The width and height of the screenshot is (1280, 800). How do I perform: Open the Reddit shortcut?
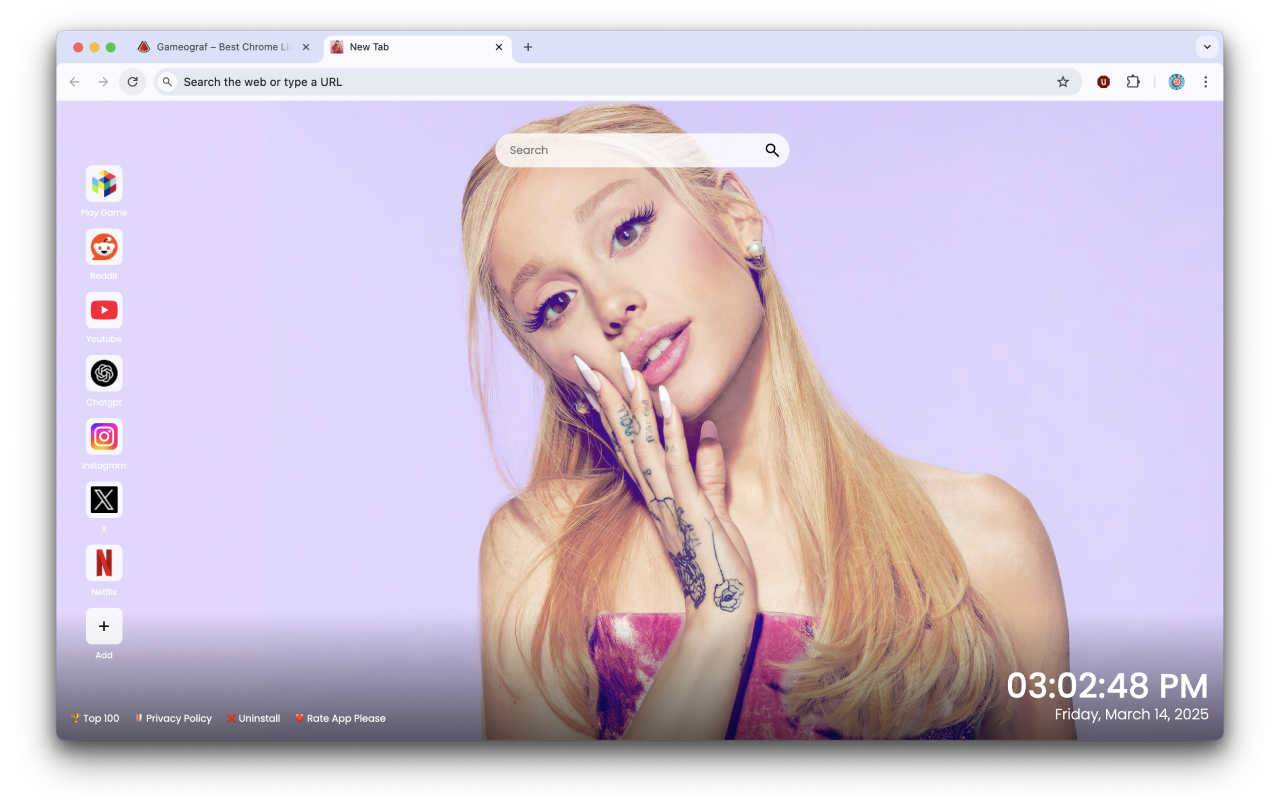[104, 246]
